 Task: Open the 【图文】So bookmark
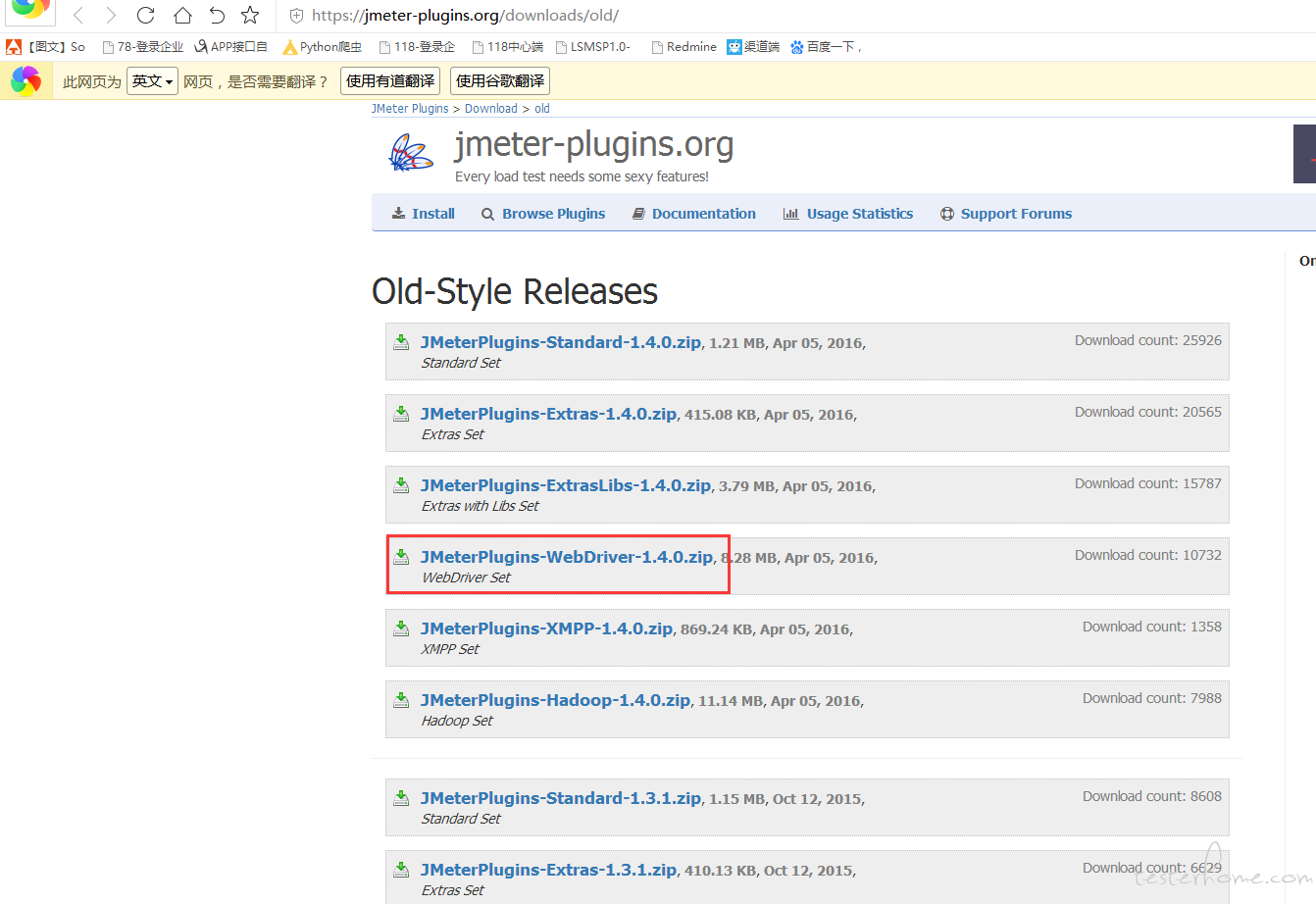pyautogui.click(x=46, y=46)
